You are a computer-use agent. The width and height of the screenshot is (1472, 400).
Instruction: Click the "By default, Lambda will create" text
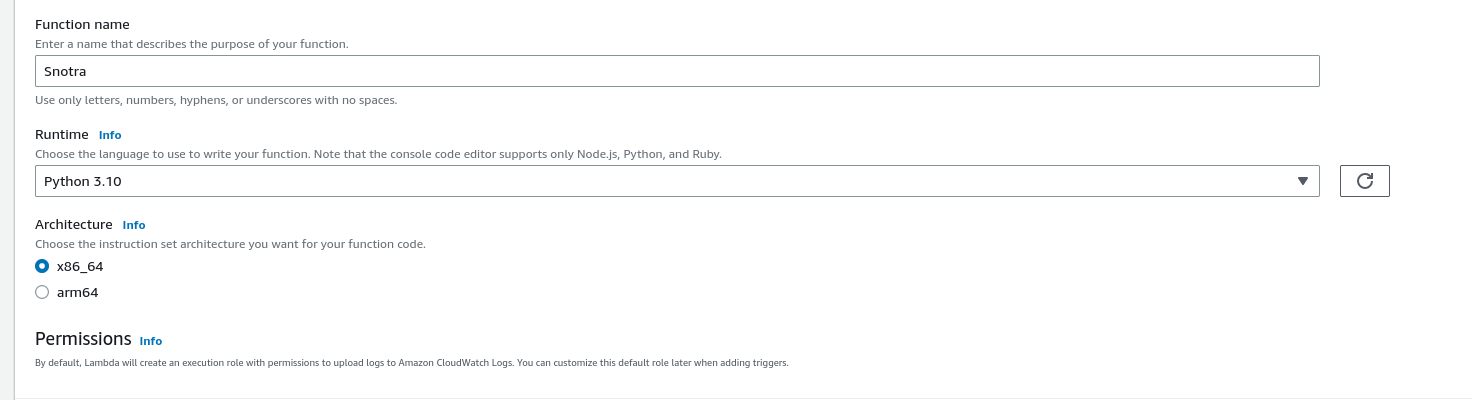click(411, 363)
